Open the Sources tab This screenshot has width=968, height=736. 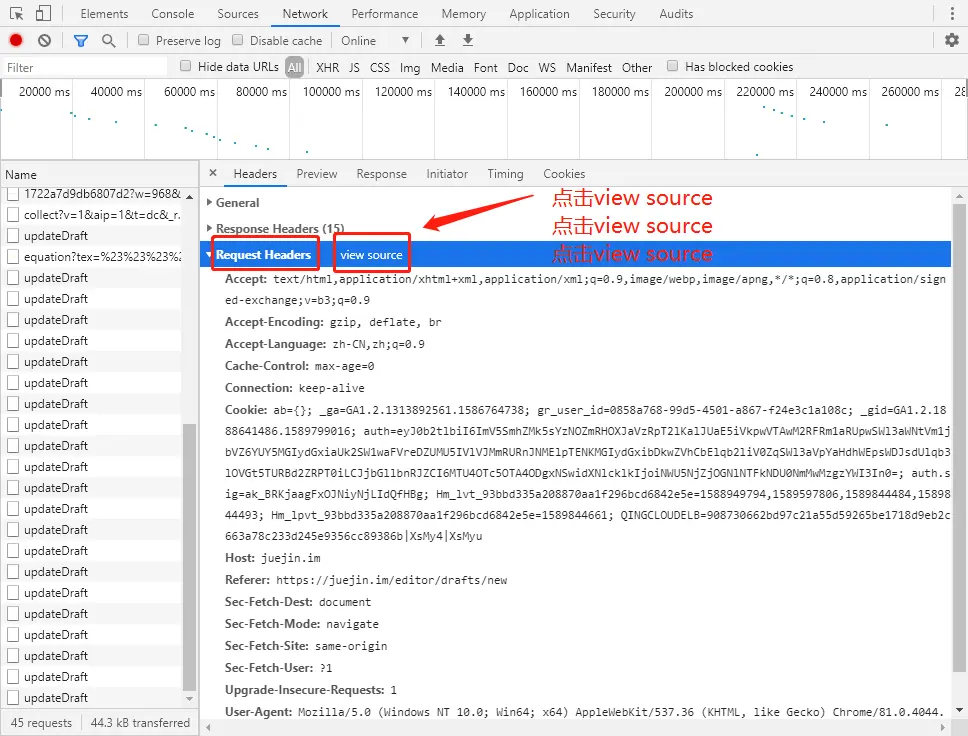[238, 14]
